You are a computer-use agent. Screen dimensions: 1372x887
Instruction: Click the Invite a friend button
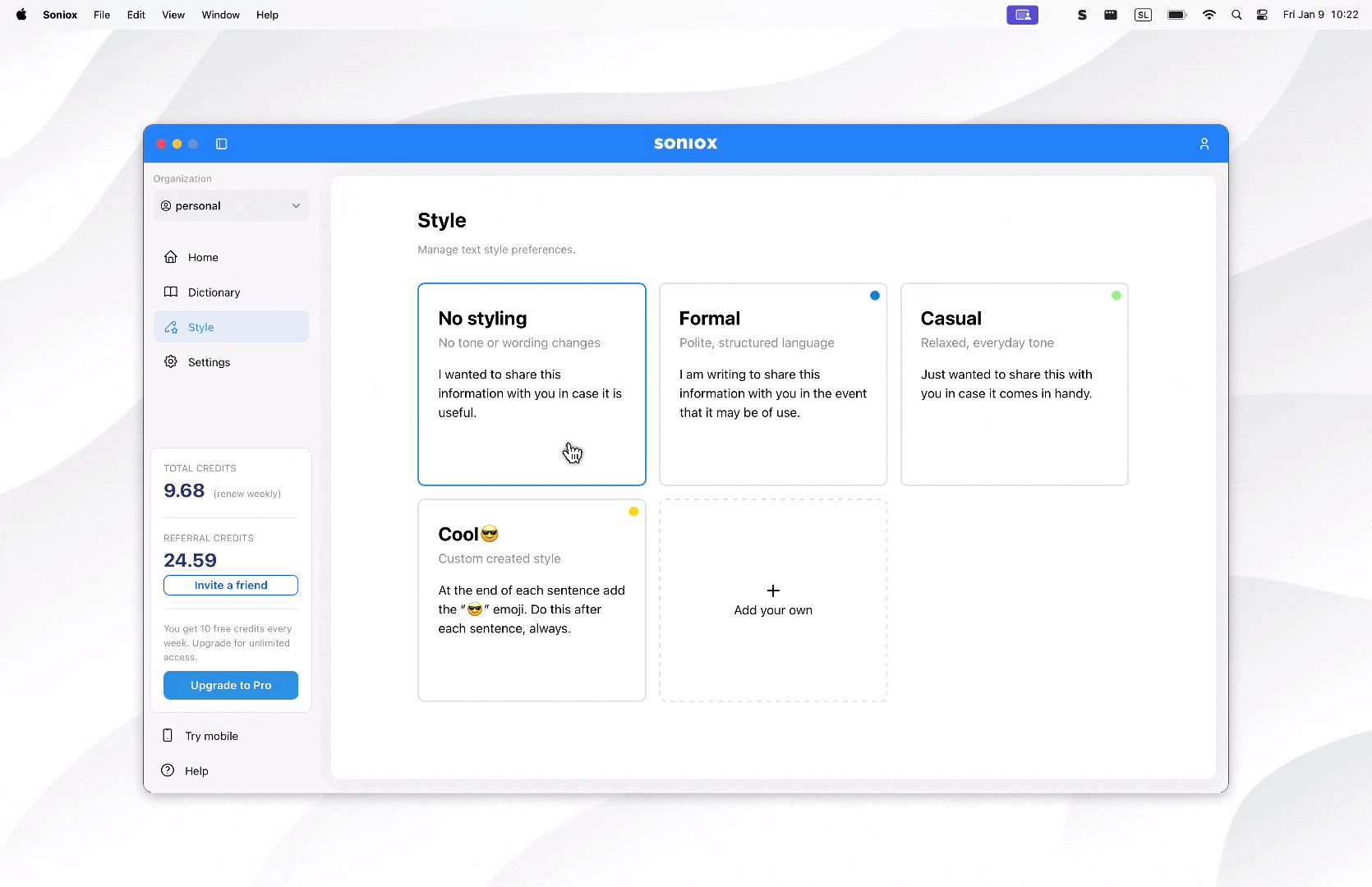coord(231,585)
